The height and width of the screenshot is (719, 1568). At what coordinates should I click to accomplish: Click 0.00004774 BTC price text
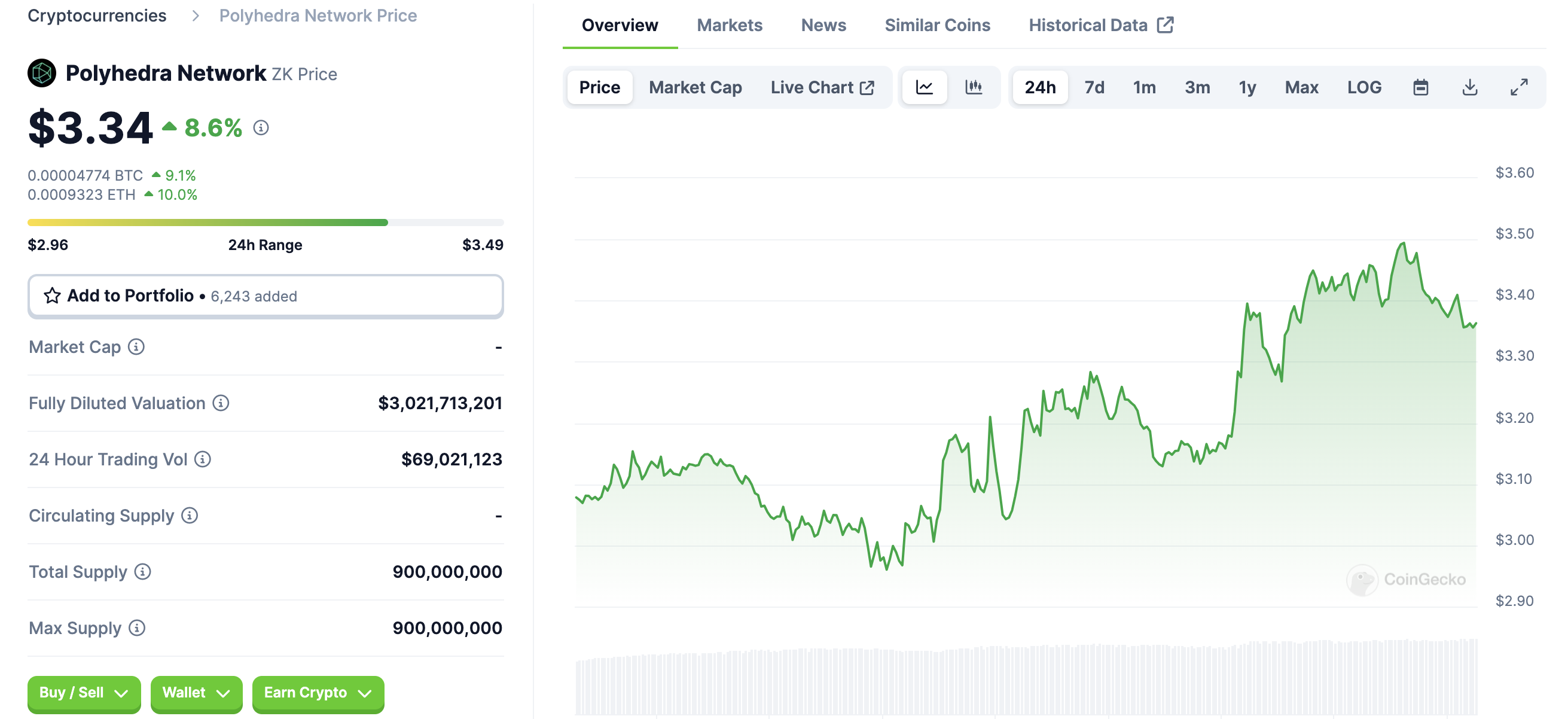pyautogui.click(x=85, y=175)
